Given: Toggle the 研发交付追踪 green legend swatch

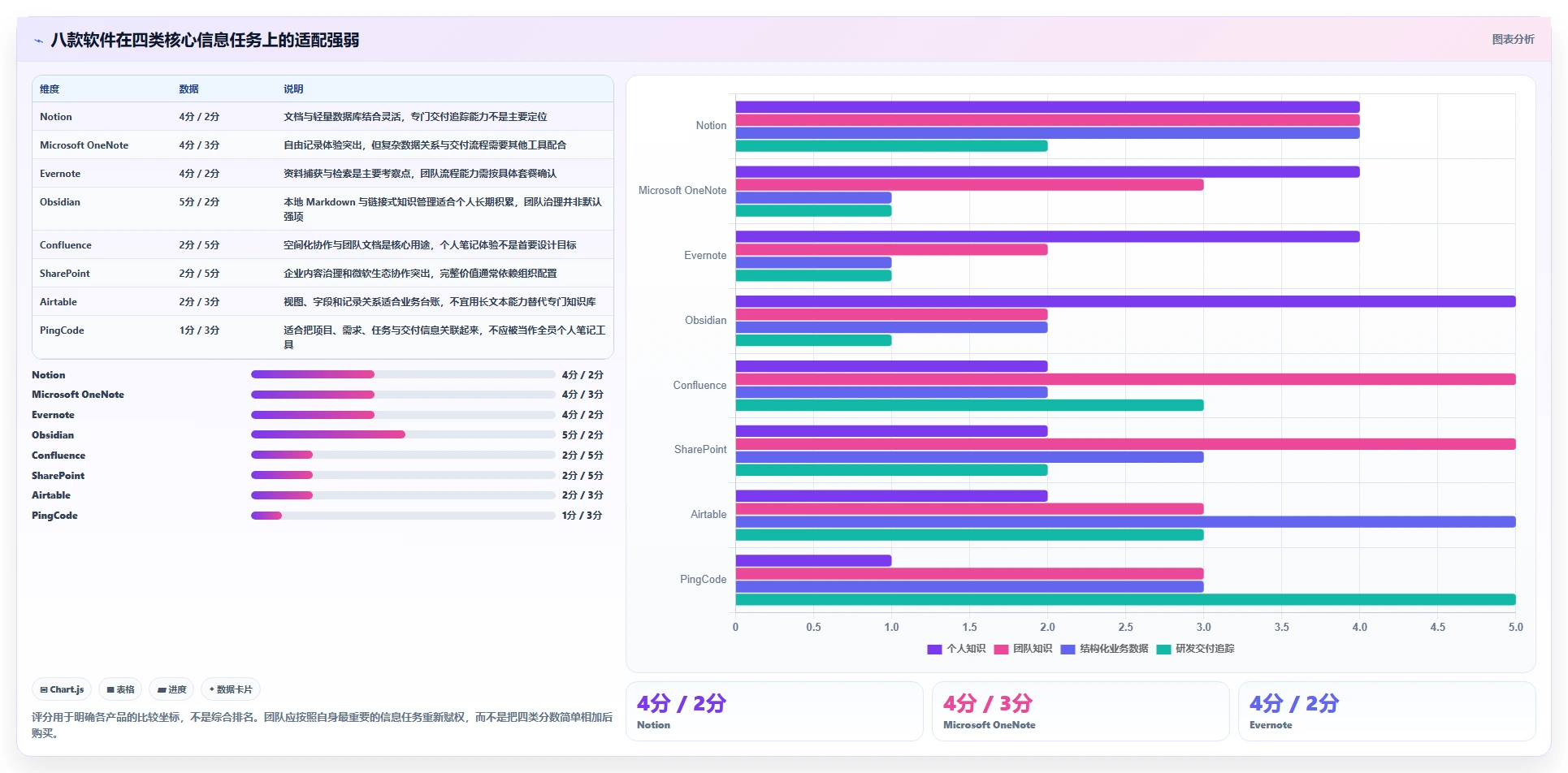Looking at the screenshot, I should click(1163, 649).
